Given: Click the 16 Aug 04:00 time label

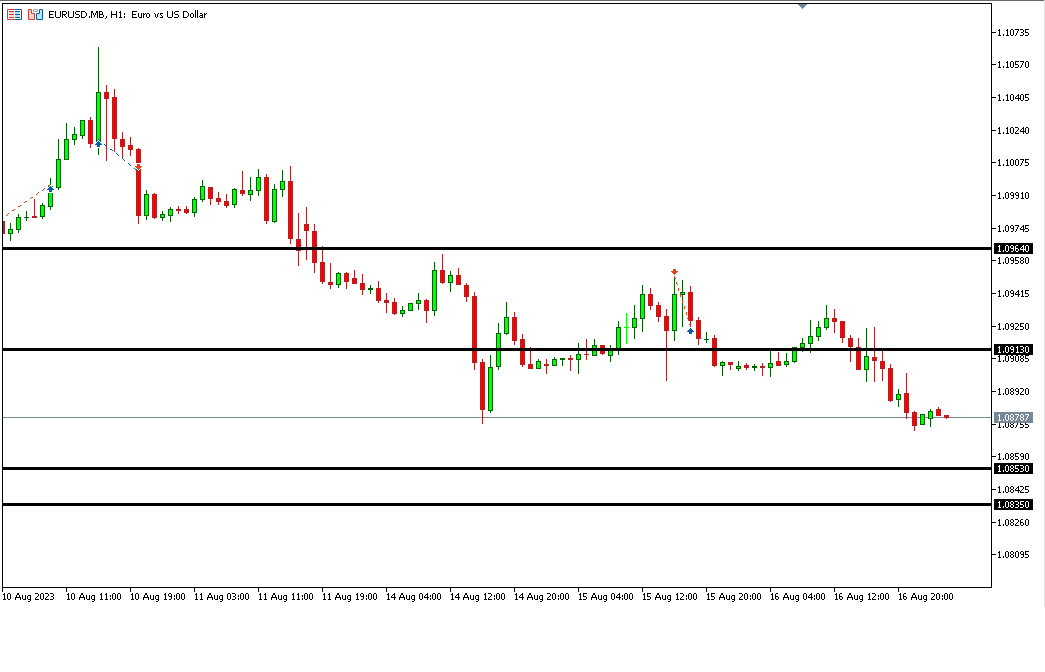Looking at the screenshot, I should (797, 597).
